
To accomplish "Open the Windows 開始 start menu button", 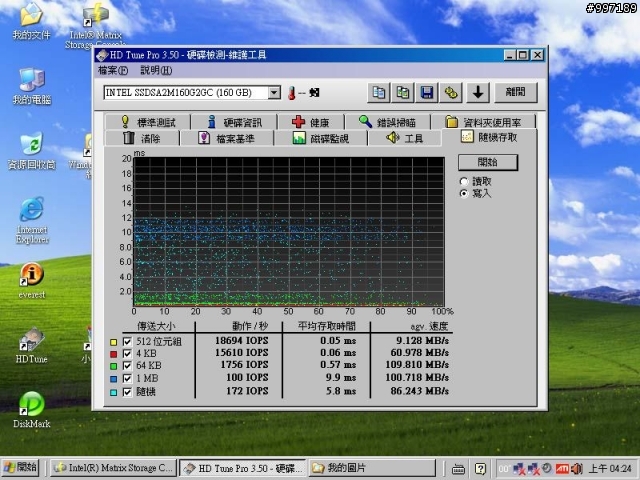I will coord(20,468).
